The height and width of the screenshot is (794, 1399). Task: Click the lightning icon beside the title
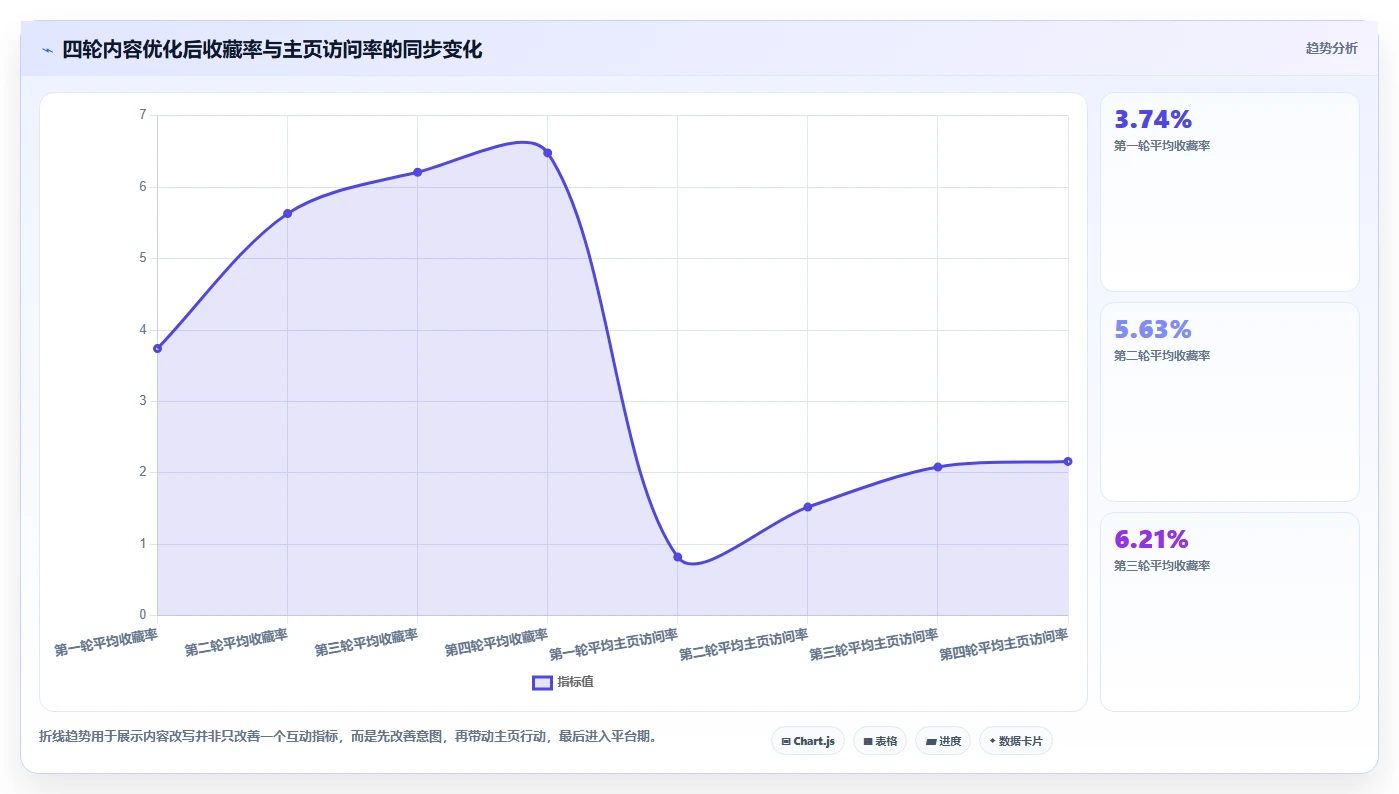(x=47, y=49)
